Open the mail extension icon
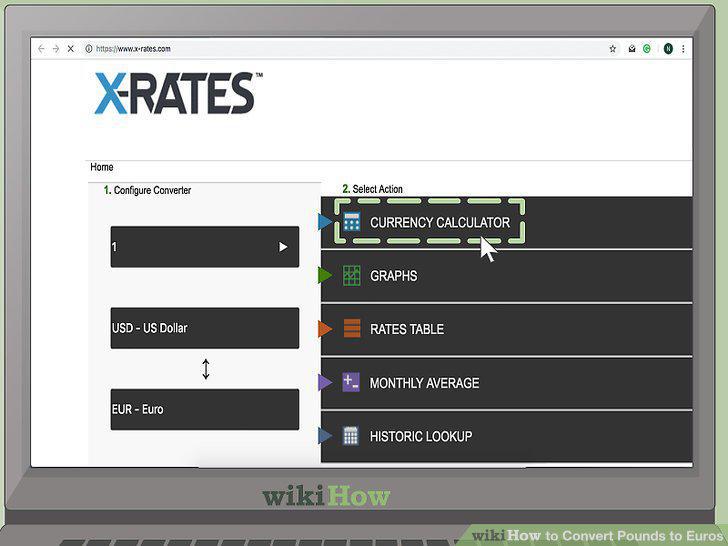The width and height of the screenshot is (728, 546). click(632, 49)
